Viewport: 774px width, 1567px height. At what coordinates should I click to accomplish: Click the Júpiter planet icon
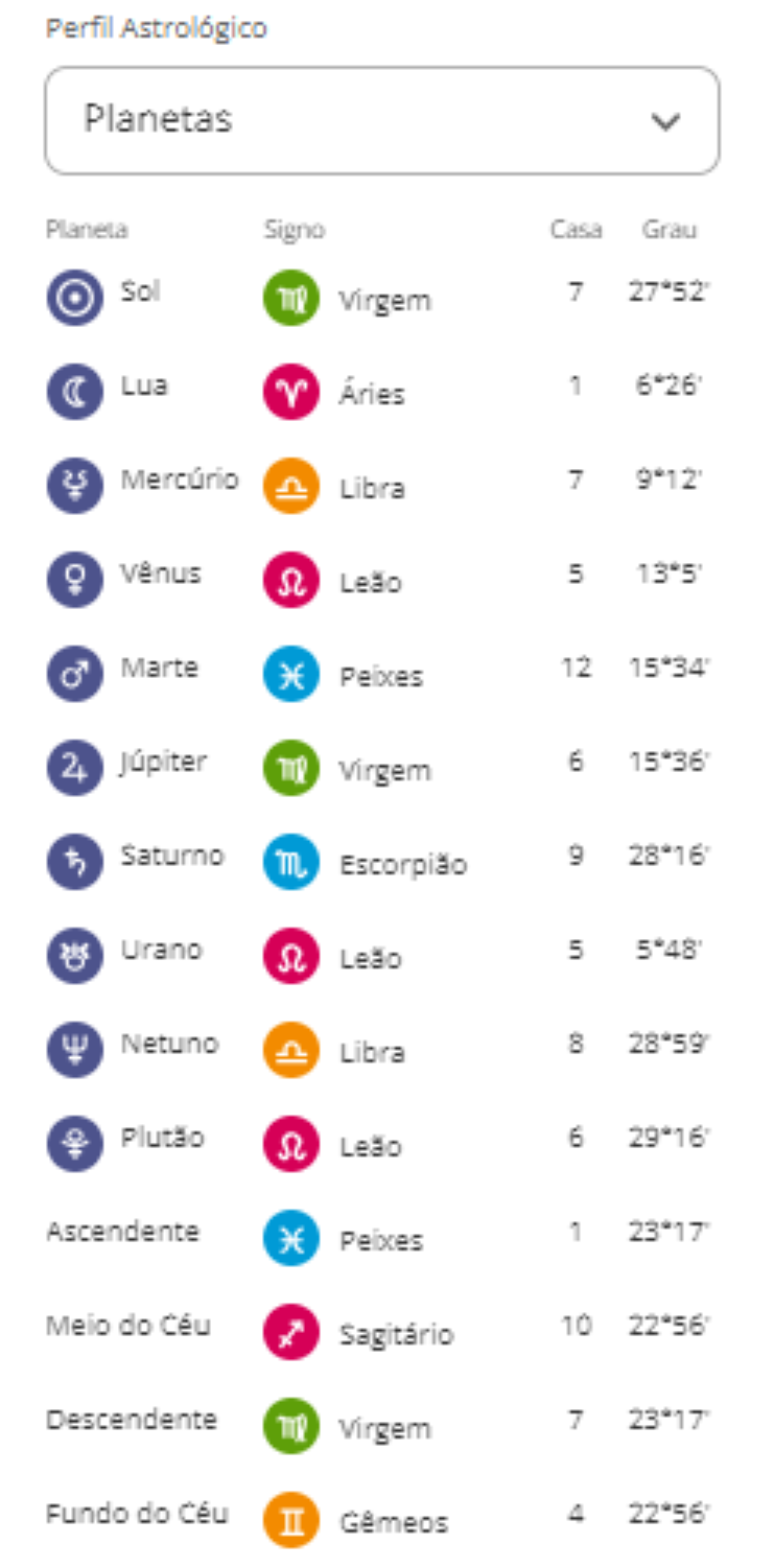click(x=75, y=767)
